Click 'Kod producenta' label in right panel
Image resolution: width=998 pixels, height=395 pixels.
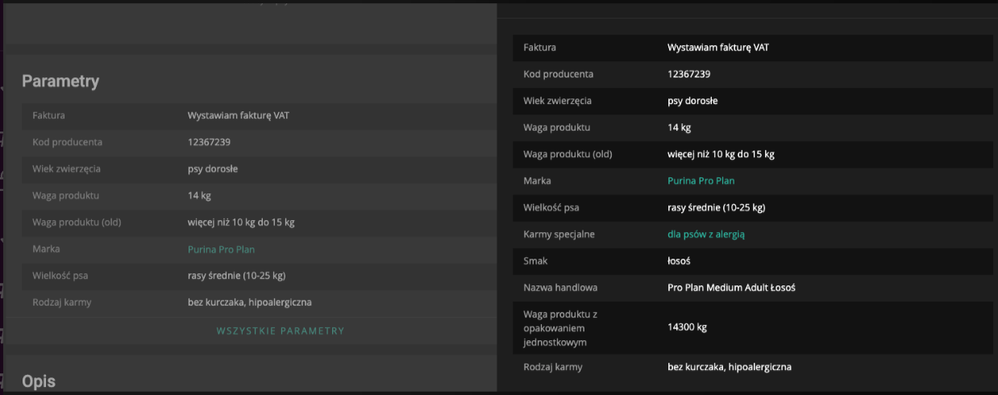[x=558, y=74]
